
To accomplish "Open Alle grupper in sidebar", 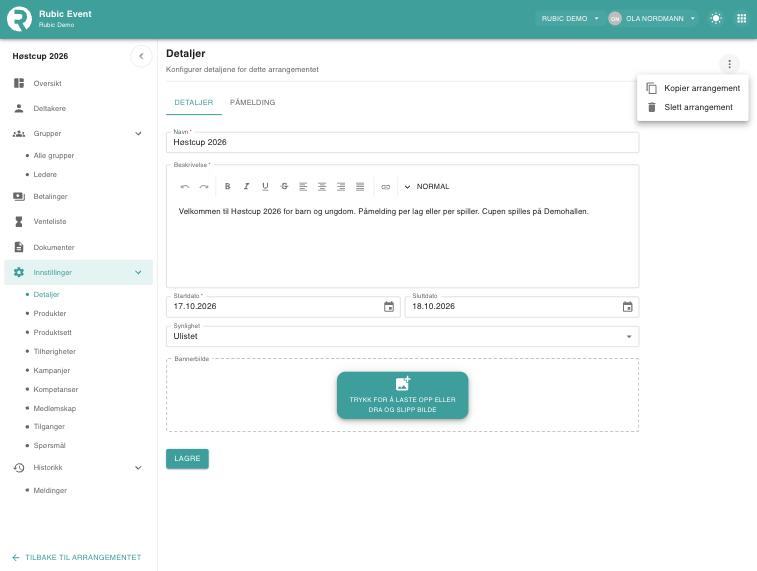I will click(x=54, y=155).
